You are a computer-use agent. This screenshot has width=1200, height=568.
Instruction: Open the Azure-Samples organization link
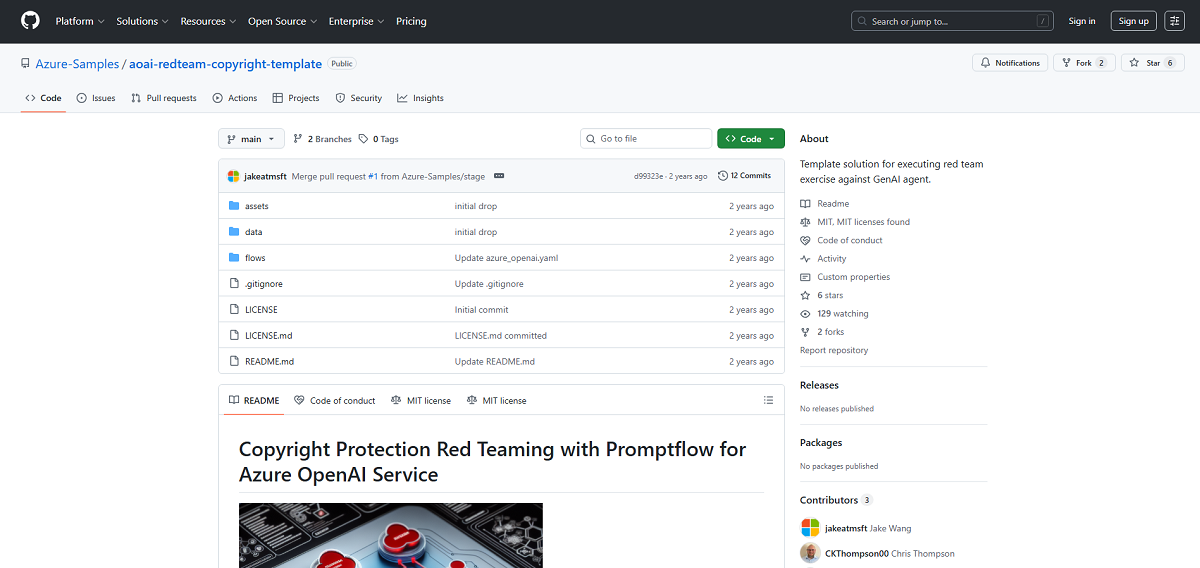(x=77, y=63)
